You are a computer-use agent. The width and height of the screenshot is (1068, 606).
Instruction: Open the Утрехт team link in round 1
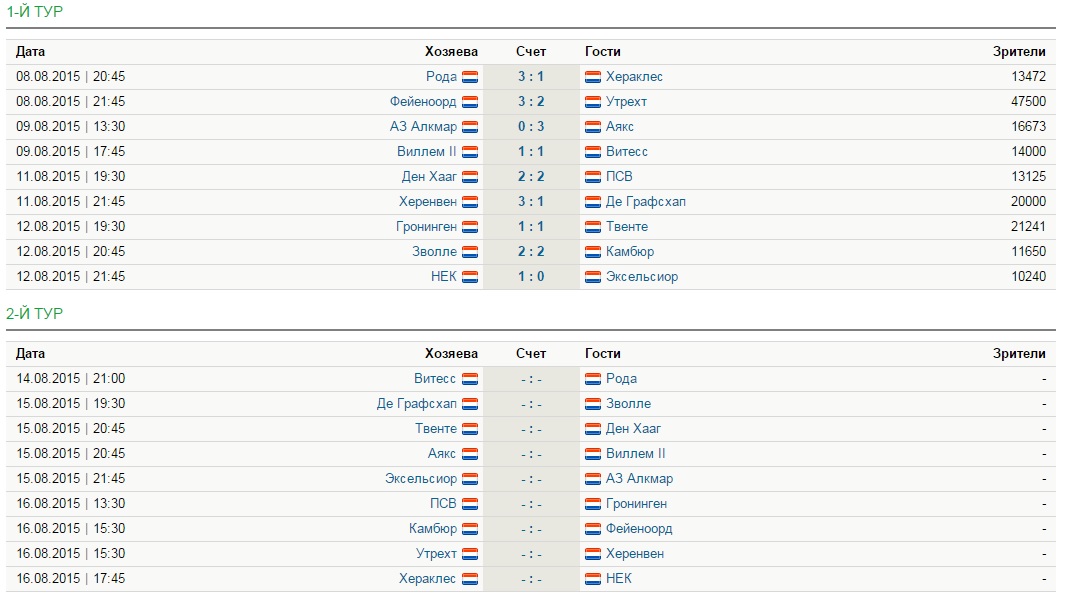tap(626, 102)
